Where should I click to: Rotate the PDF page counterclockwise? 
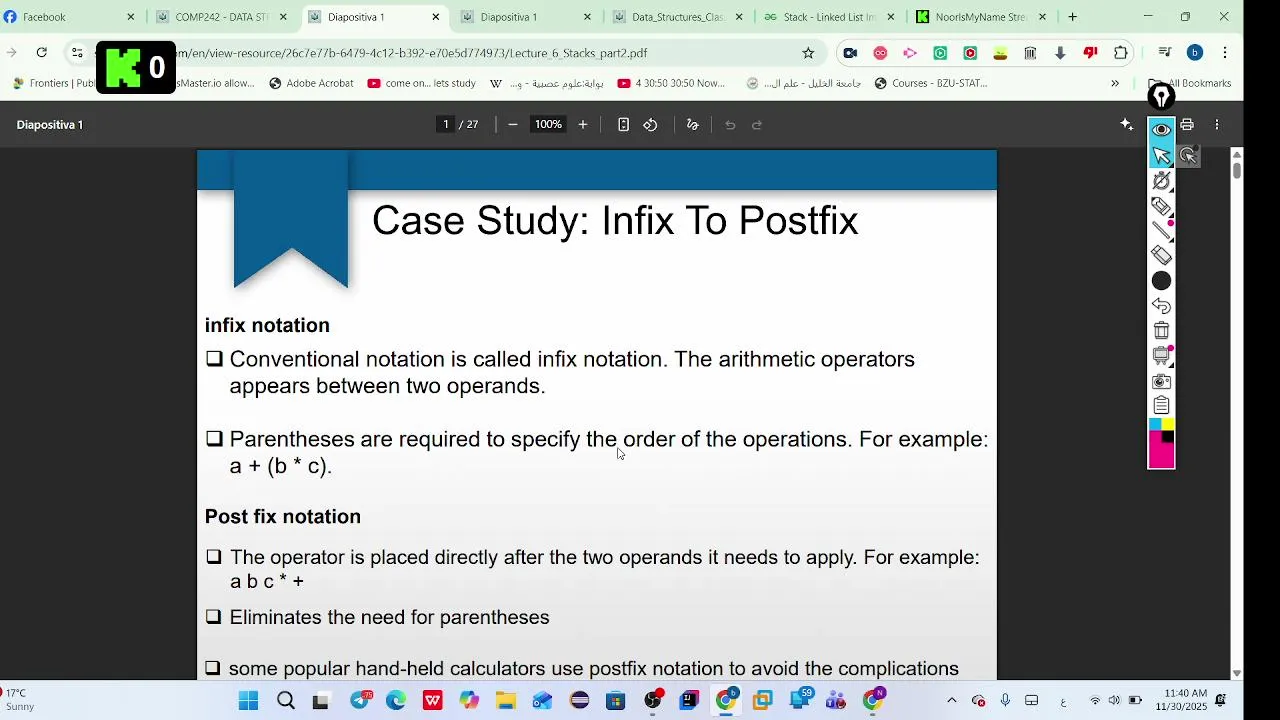[x=650, y=125]
